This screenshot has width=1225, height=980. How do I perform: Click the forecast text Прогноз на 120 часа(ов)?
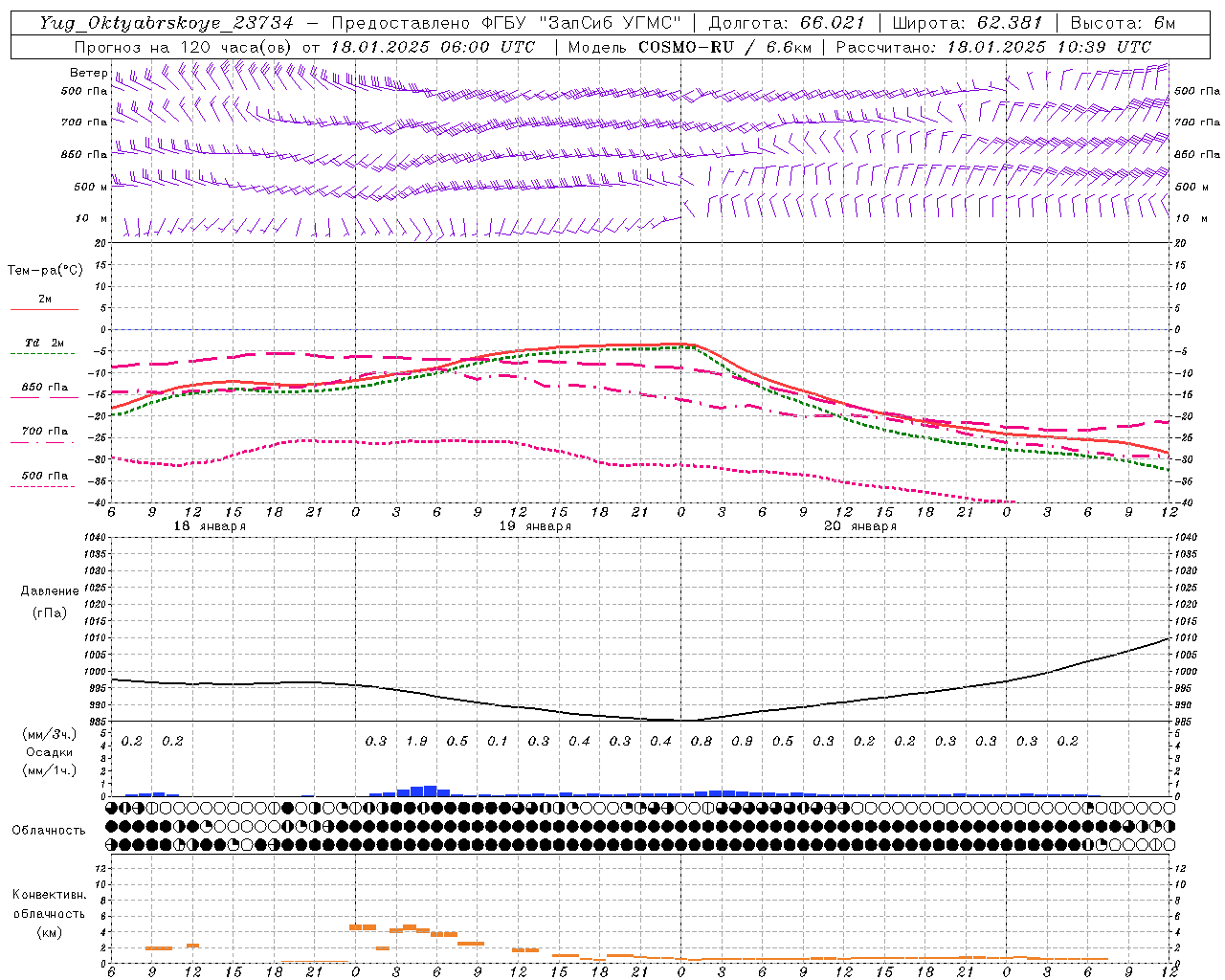(185, 47)
